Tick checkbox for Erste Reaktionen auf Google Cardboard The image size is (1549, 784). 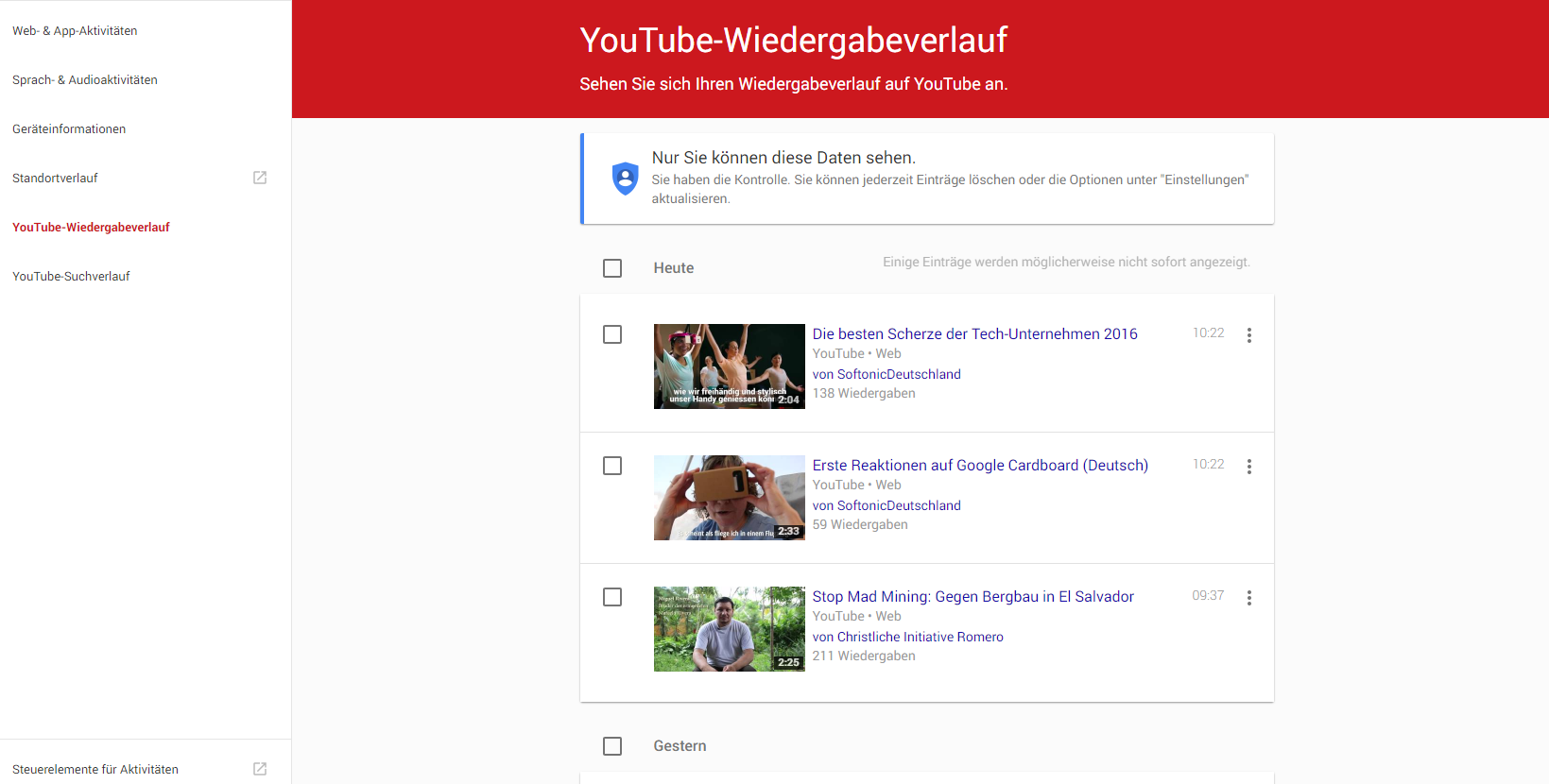pyautogui.click(x=612, y=466)
